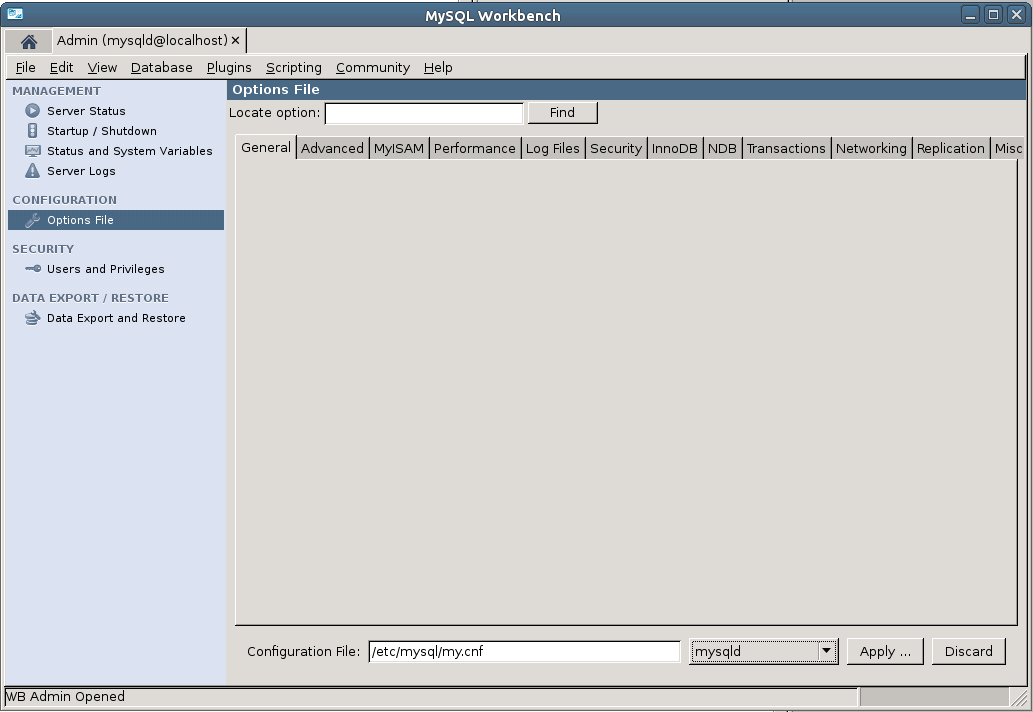Focus the Locate option text field
The height and width of the screenshot is (712, 1033).
[424, 113]
